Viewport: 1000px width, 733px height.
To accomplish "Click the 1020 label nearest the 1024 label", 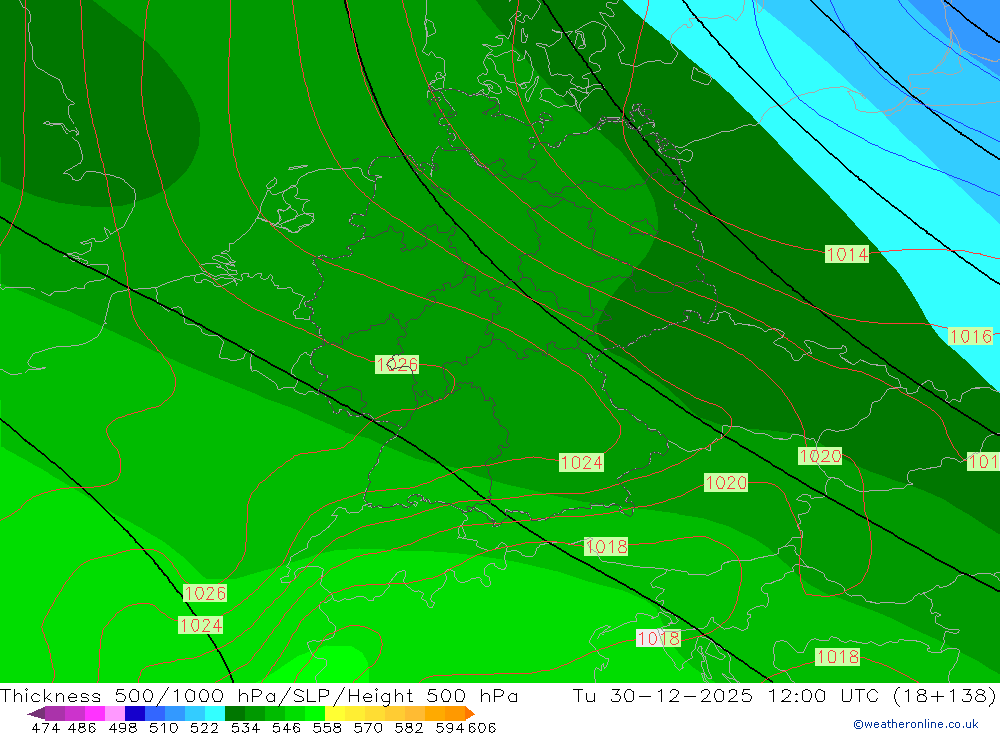I will click(x=726, y=482).
